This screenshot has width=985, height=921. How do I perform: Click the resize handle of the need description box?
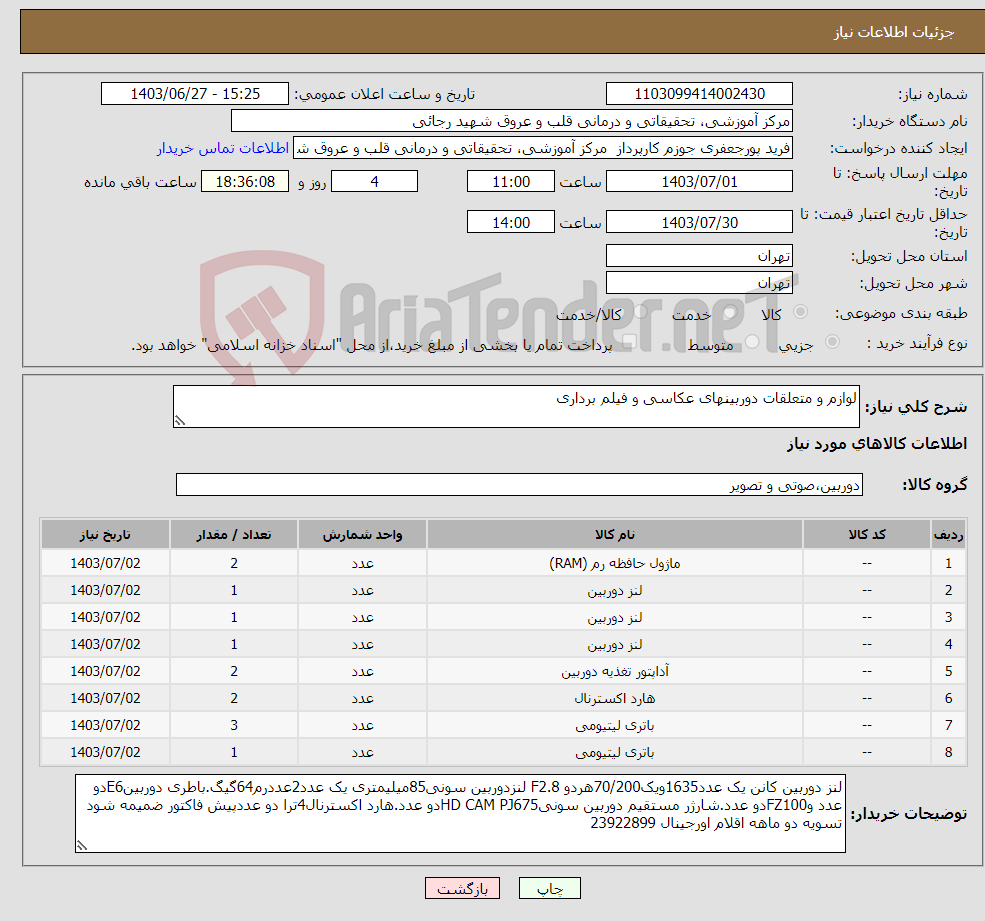tap(180, 421)
